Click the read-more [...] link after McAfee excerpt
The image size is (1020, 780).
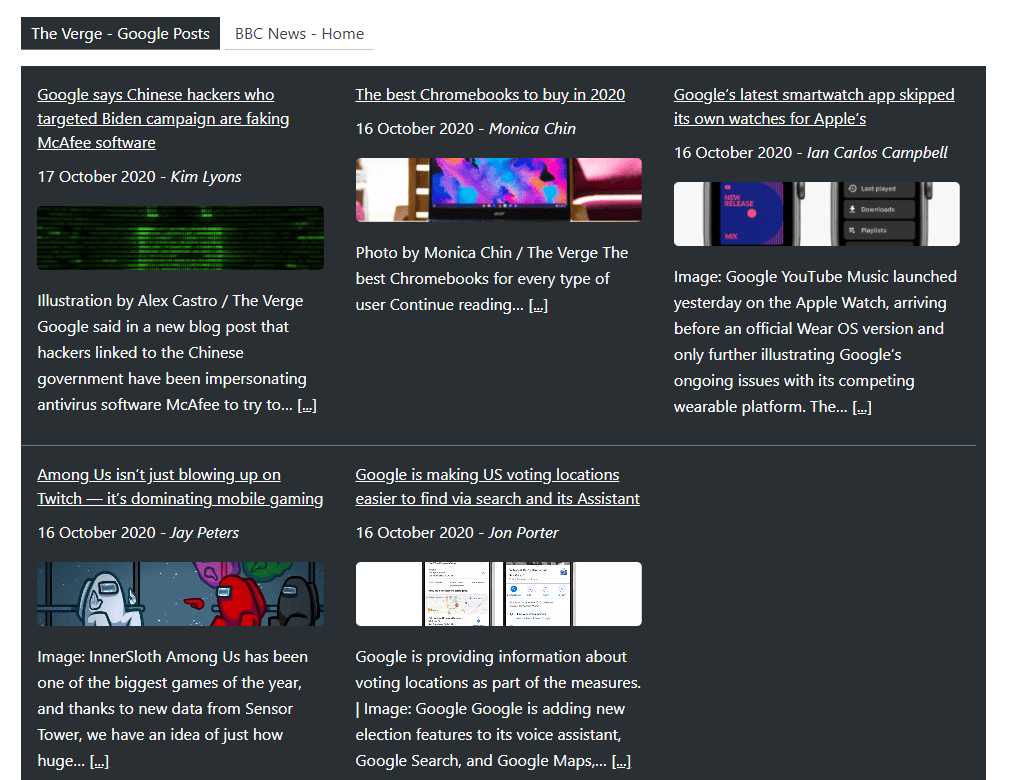pos(307,405)
